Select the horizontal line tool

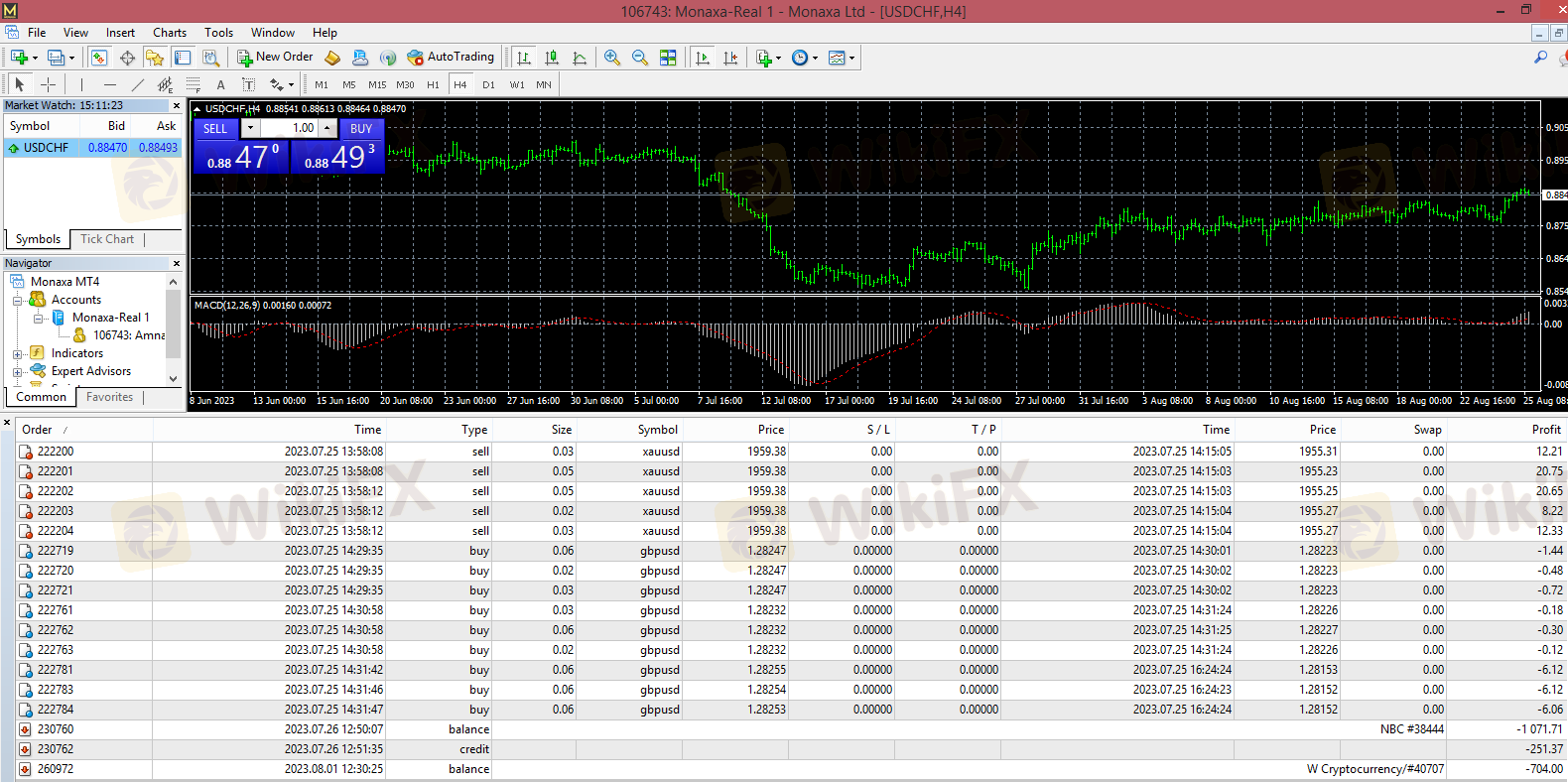[110, 84]
